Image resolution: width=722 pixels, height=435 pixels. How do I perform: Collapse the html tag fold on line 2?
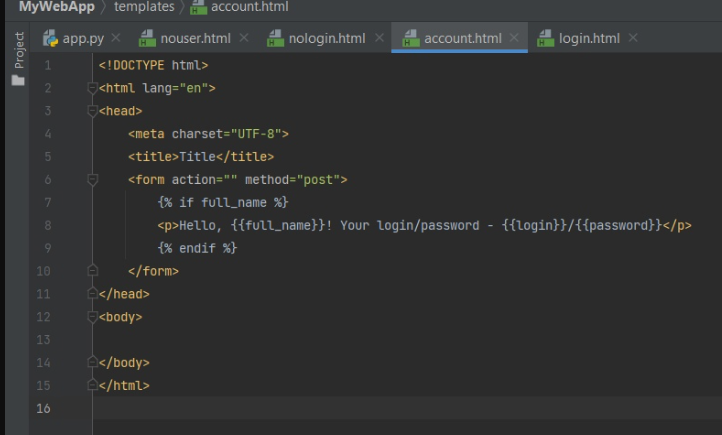tap(93, 87)
